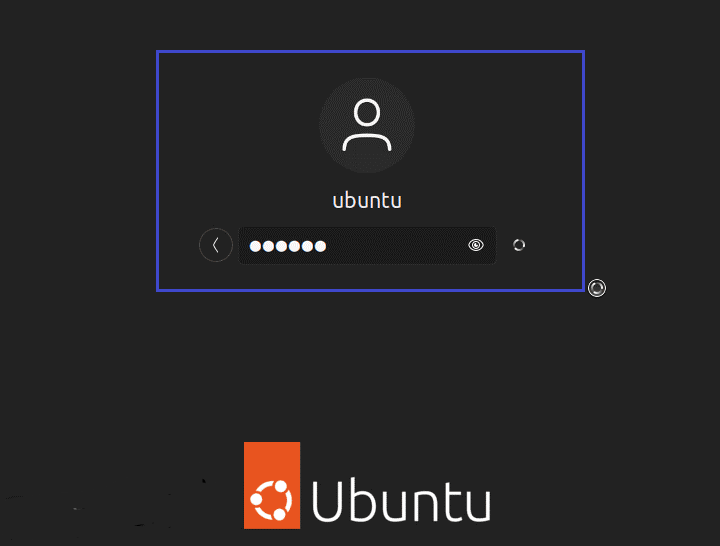The height and width of the screenshot is (546, 720).
Task: Click the loading spinner beside the password field
Action: (x=519, y=245)
